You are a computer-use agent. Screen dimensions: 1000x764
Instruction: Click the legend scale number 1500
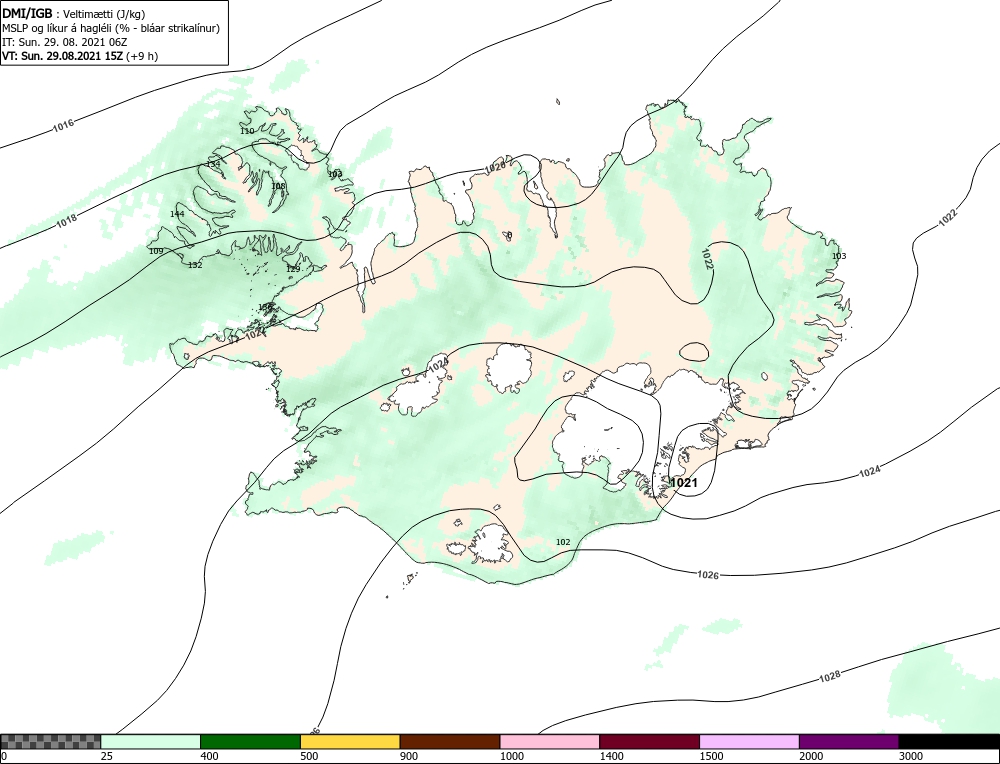712,756
